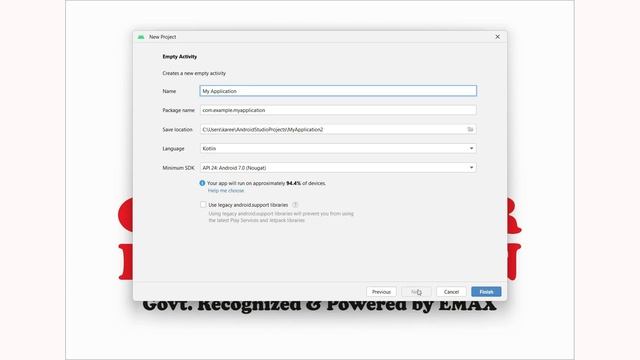This screenshot has height=360, width=640.
Task: Open the API 24 Android 7.0 combo box
Action: (x=338, y=168)
